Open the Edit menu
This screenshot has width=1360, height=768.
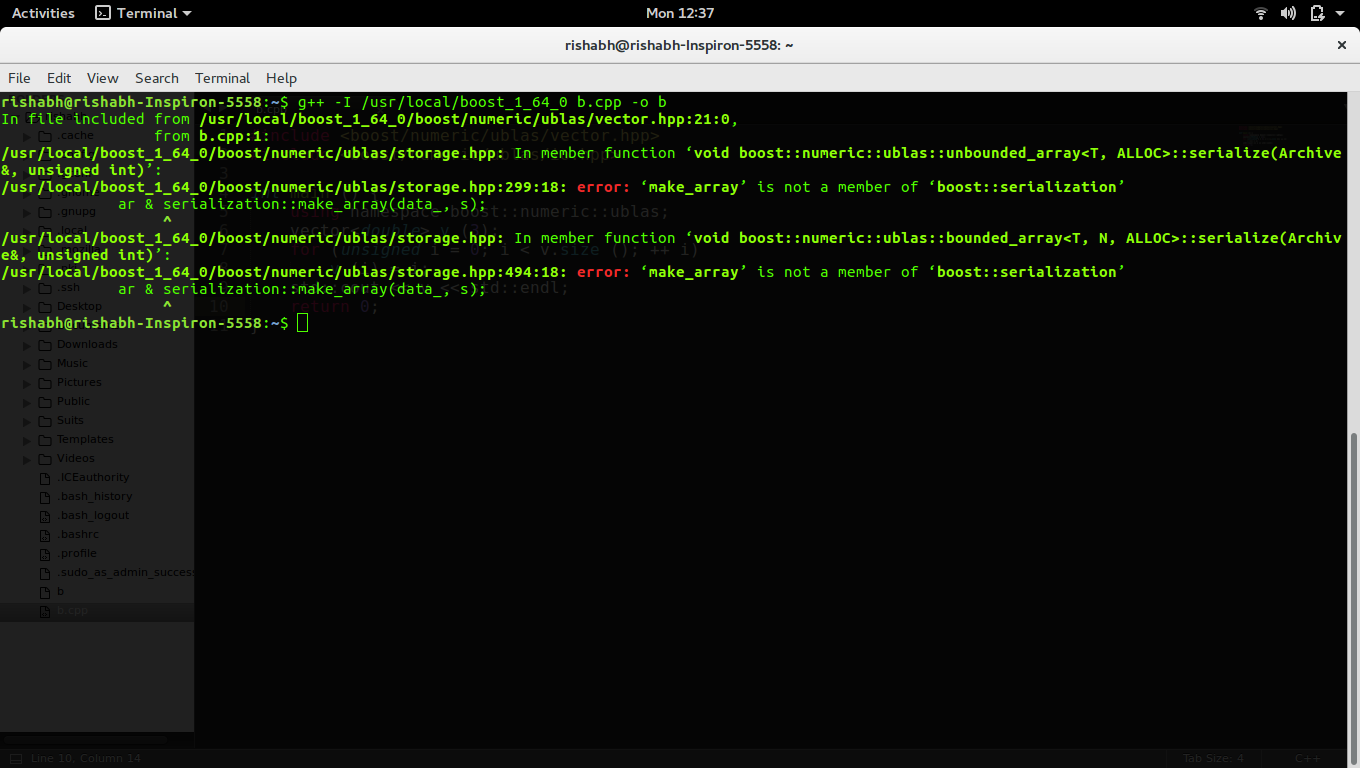coord(59,78)
